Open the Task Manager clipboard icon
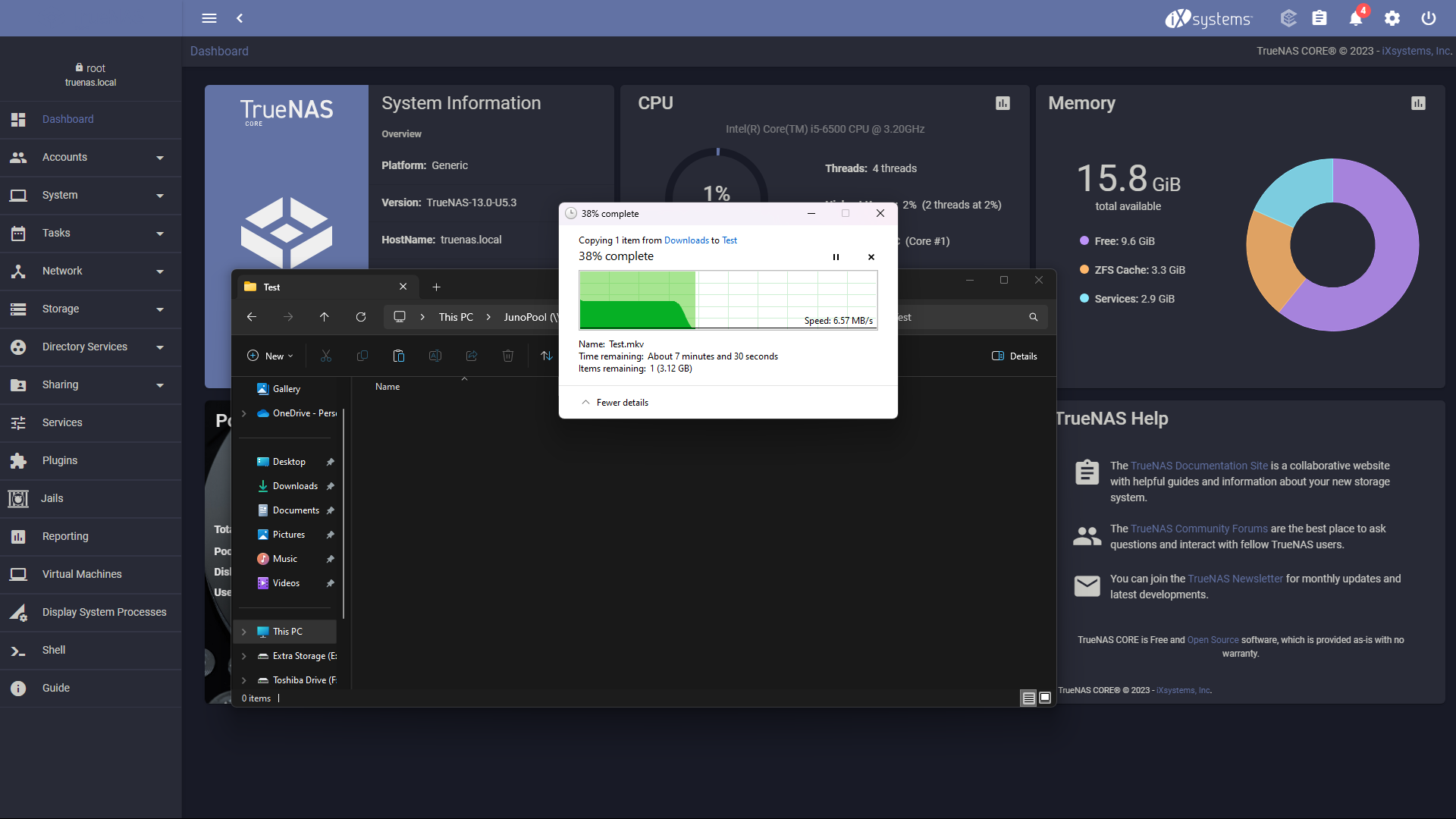 tap(1319, 18)
